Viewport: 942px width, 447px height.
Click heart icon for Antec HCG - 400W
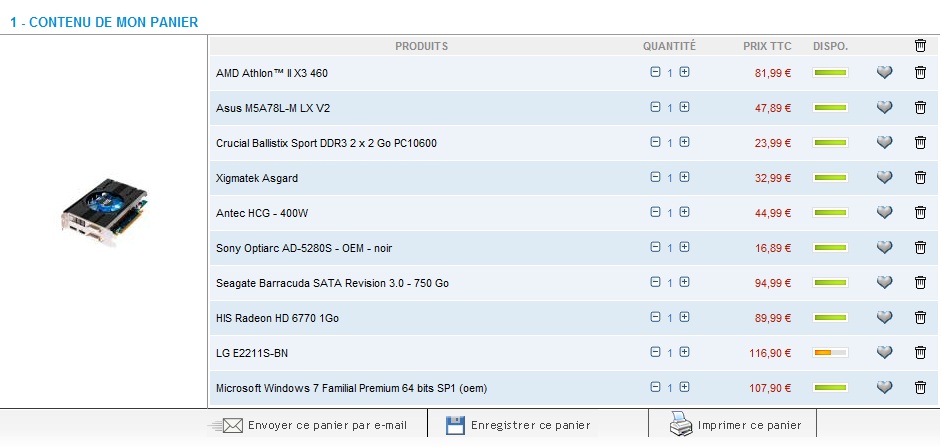tap(884, 213)
